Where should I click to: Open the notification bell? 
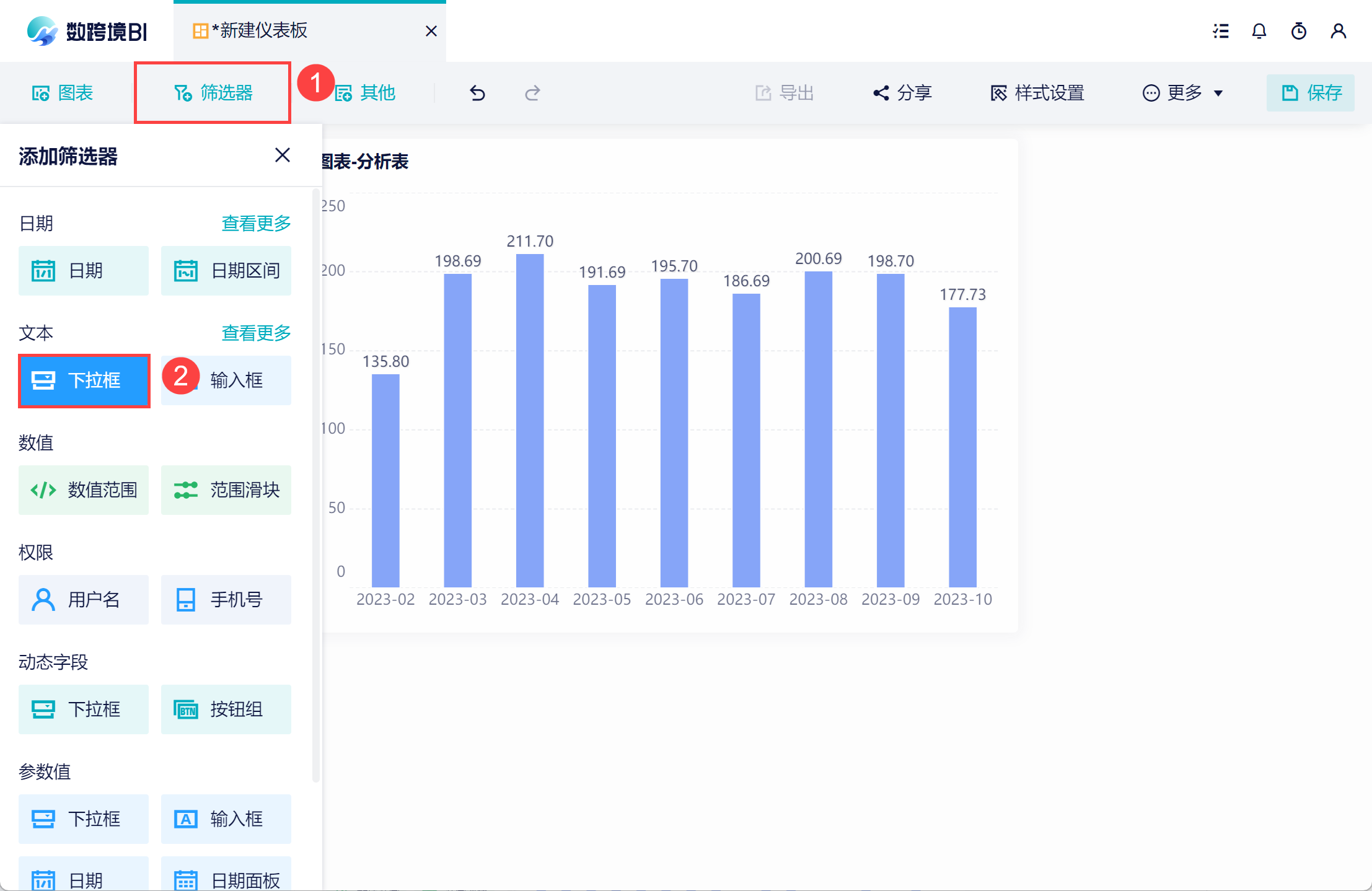coord(1259,31)
